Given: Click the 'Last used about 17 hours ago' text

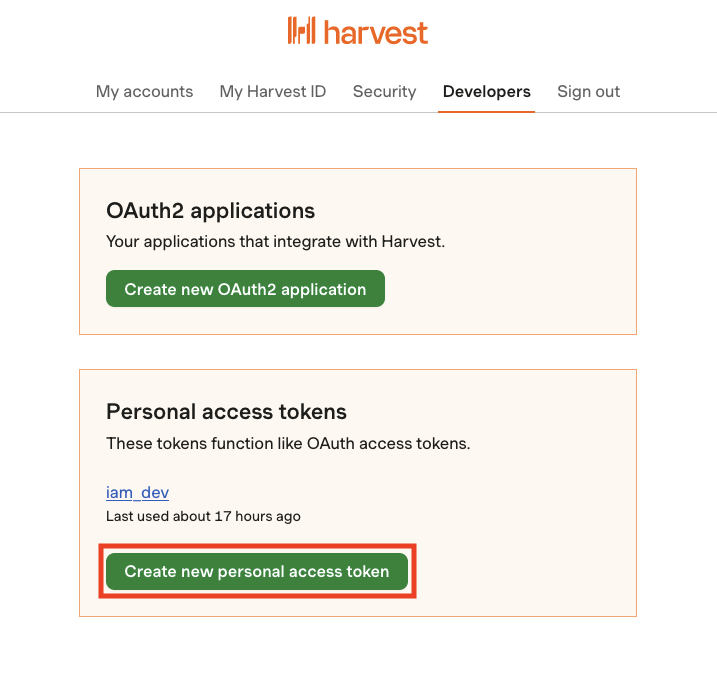Looking at the screenshot, I should coord(203,516).
